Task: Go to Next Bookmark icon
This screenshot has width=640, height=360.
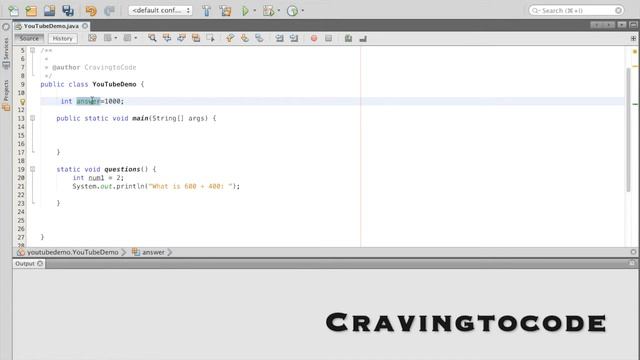Action: [245, 38]
